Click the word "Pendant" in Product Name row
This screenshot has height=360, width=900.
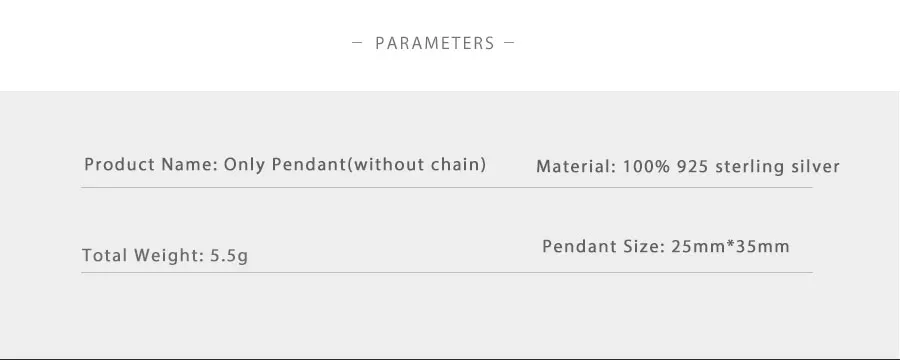point(309,165)
